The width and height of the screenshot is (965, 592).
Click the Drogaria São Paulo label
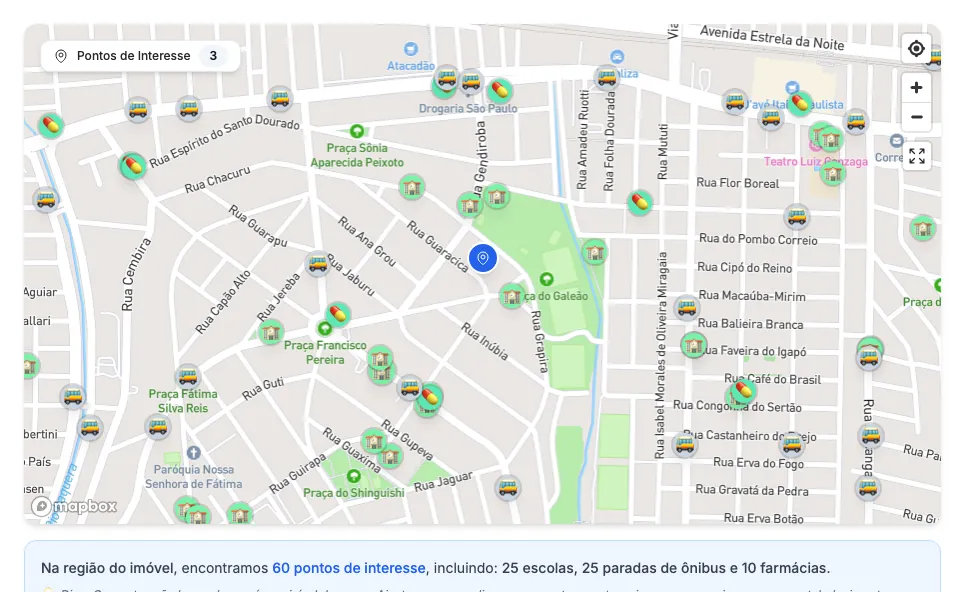[x=468, y=108]
